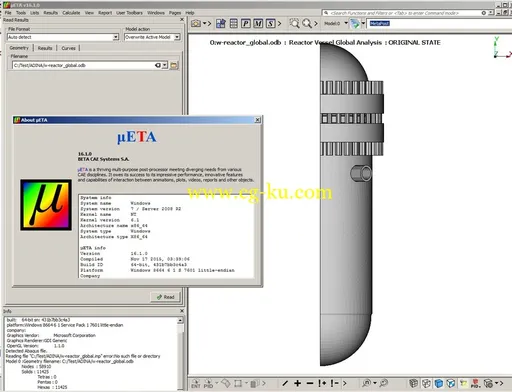Screen dimensions: 512x392
Task: Click the PID pick icon in bottom toolbar
Action: click(x=208, y=383)
